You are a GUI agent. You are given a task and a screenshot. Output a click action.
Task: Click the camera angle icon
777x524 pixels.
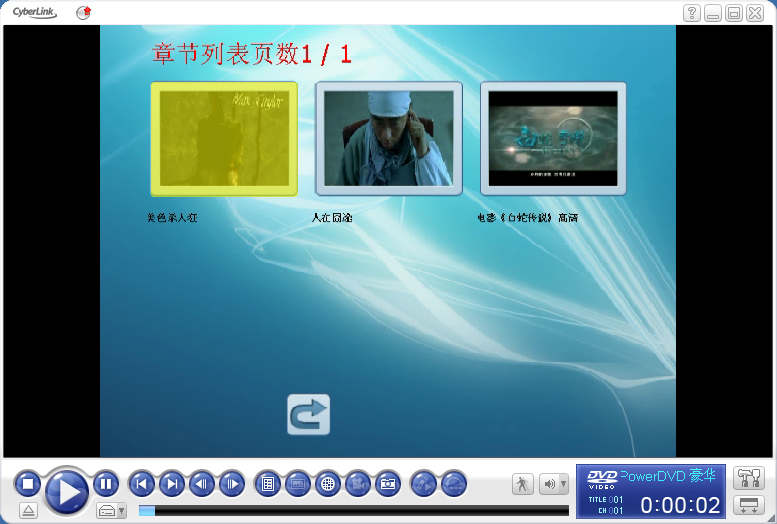(358, 484)
